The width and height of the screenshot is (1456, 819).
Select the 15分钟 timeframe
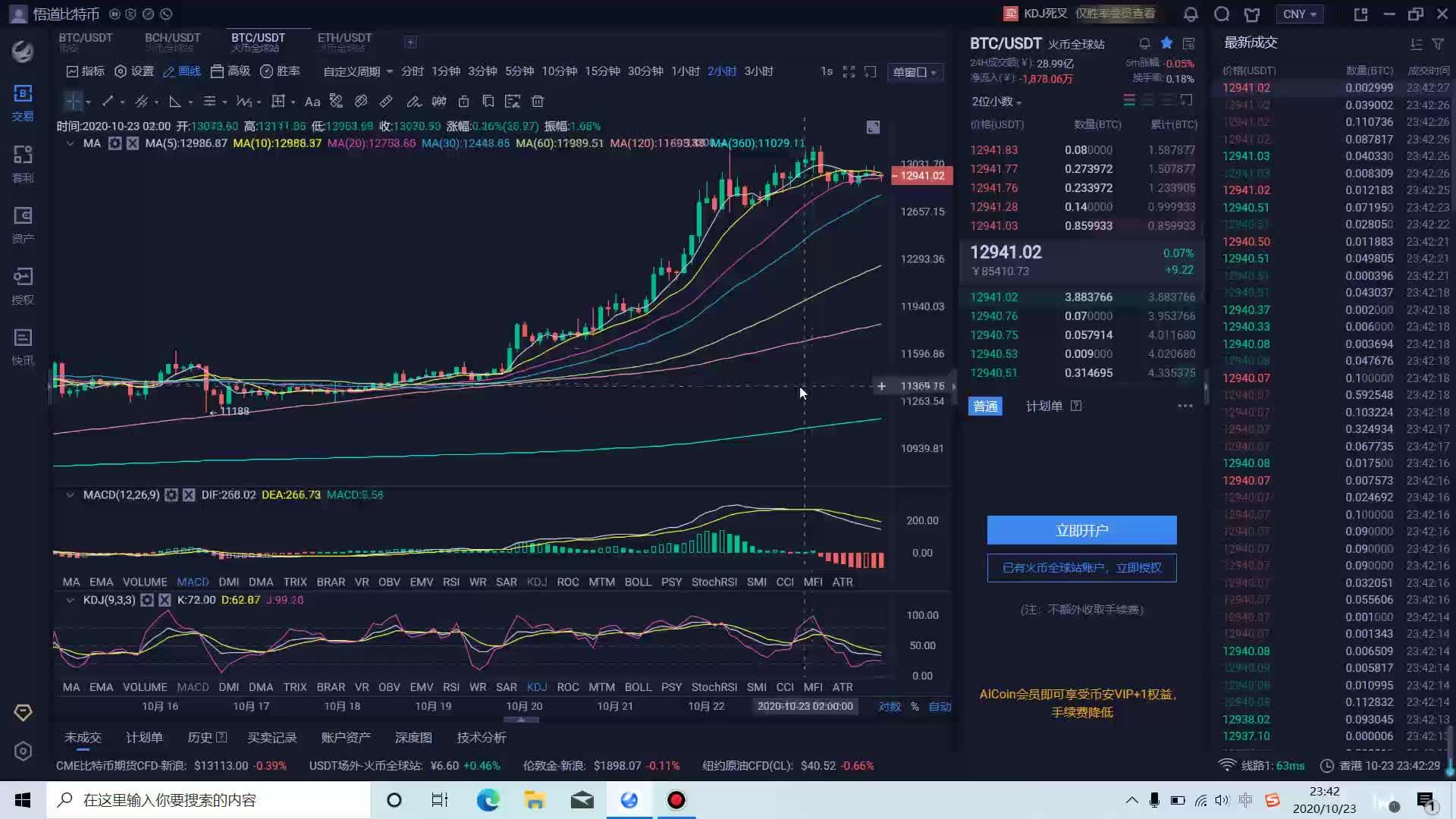602,71
